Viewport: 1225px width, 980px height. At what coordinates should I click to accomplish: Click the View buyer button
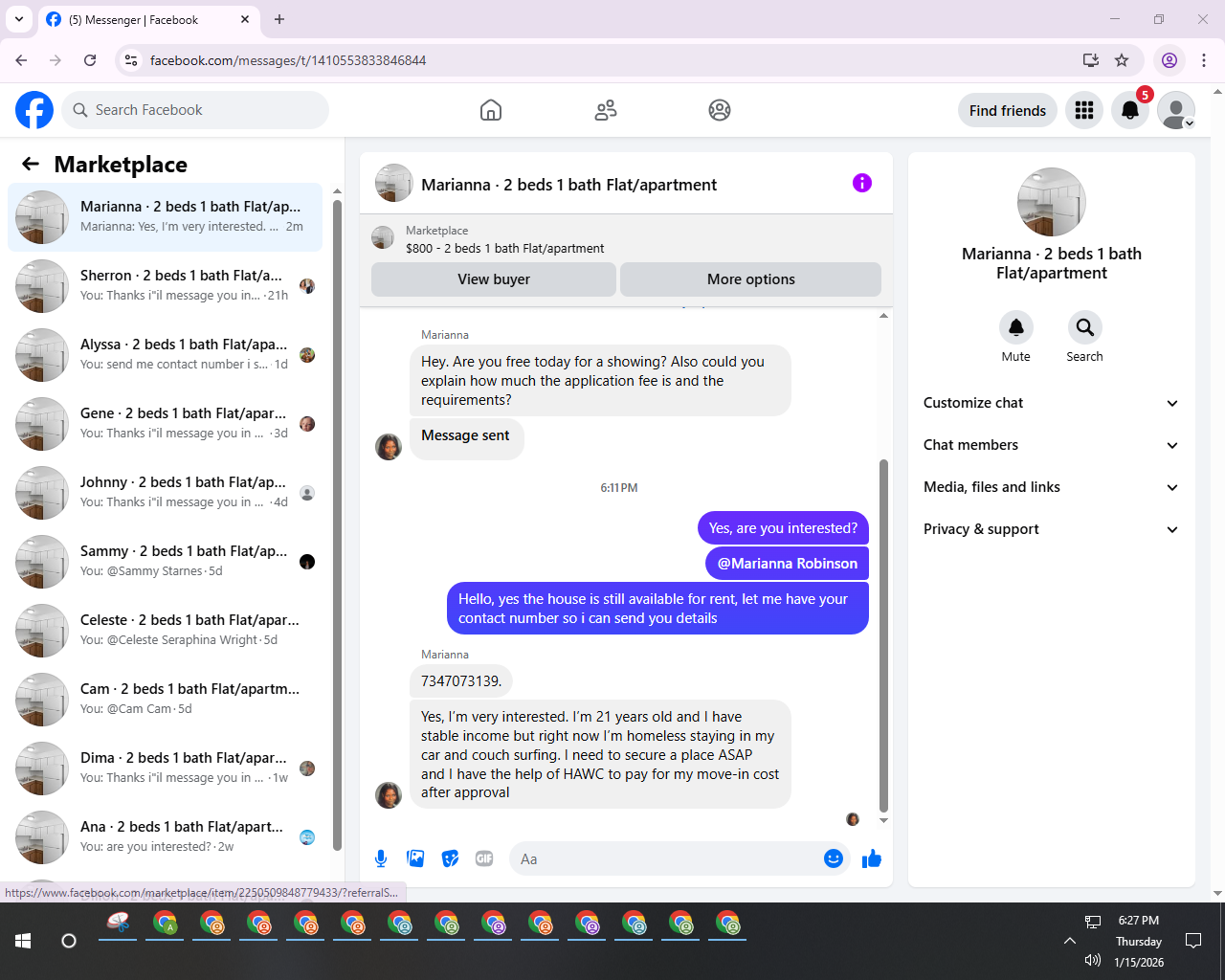(x=494, y=279)
